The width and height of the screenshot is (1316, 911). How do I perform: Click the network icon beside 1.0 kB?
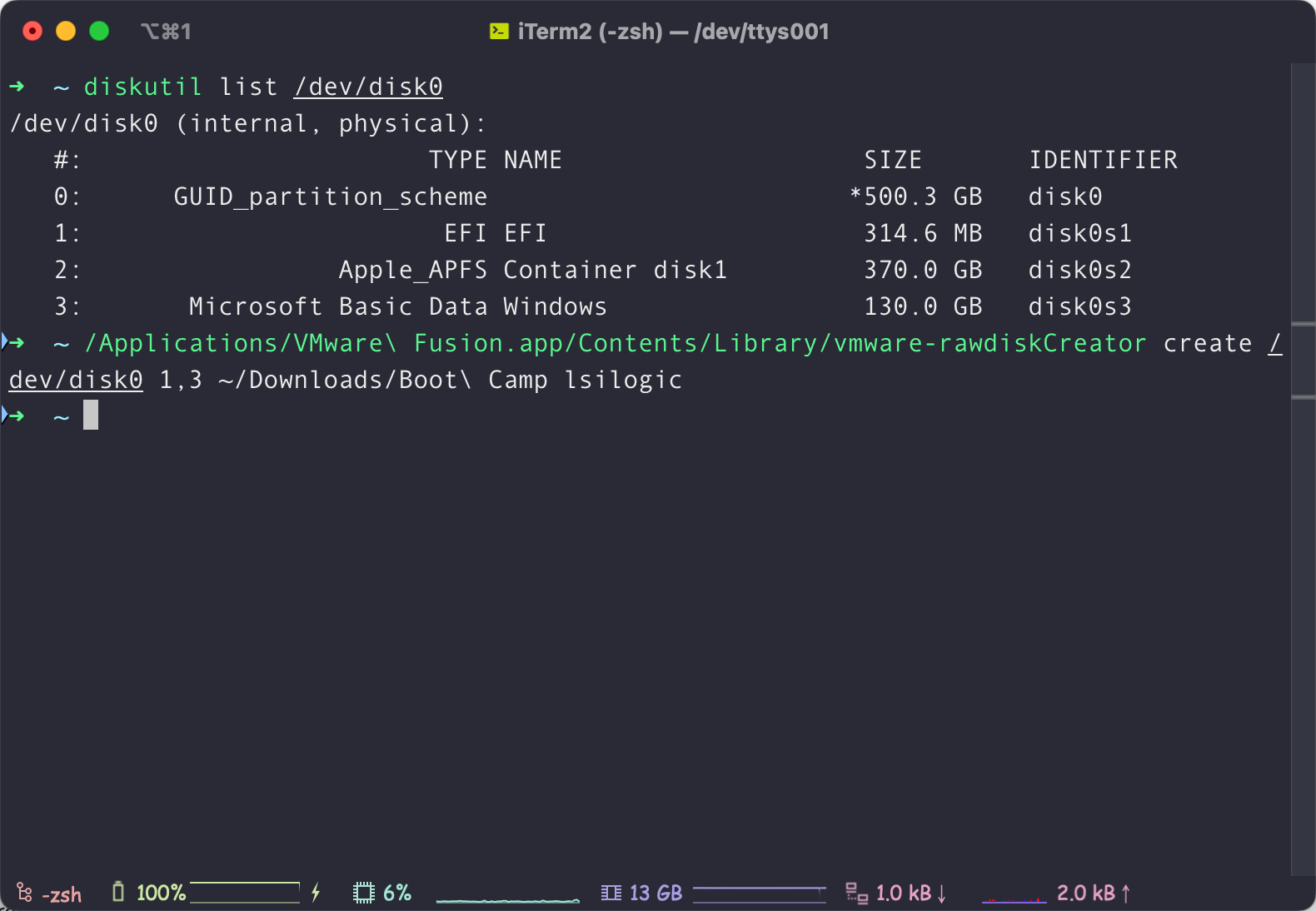(x=856, y=893)
